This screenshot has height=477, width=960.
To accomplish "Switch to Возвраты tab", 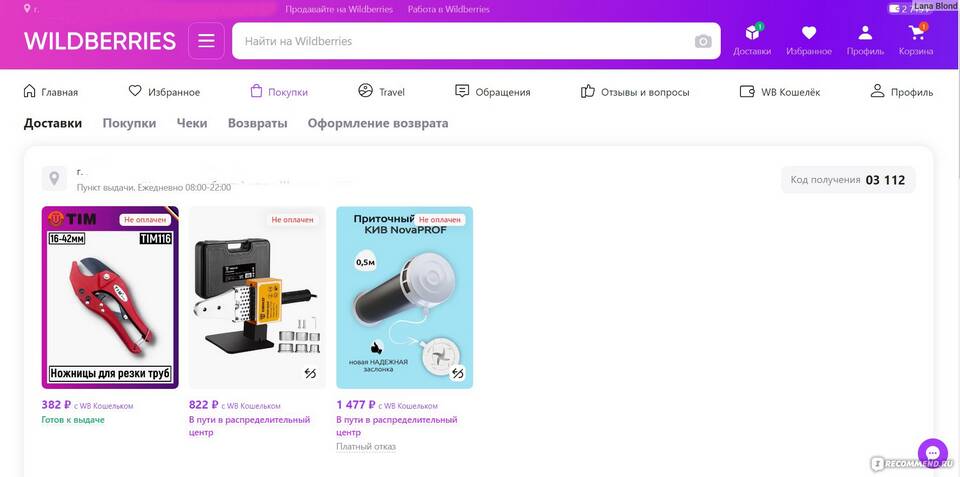I will click(x=257, y=123).
